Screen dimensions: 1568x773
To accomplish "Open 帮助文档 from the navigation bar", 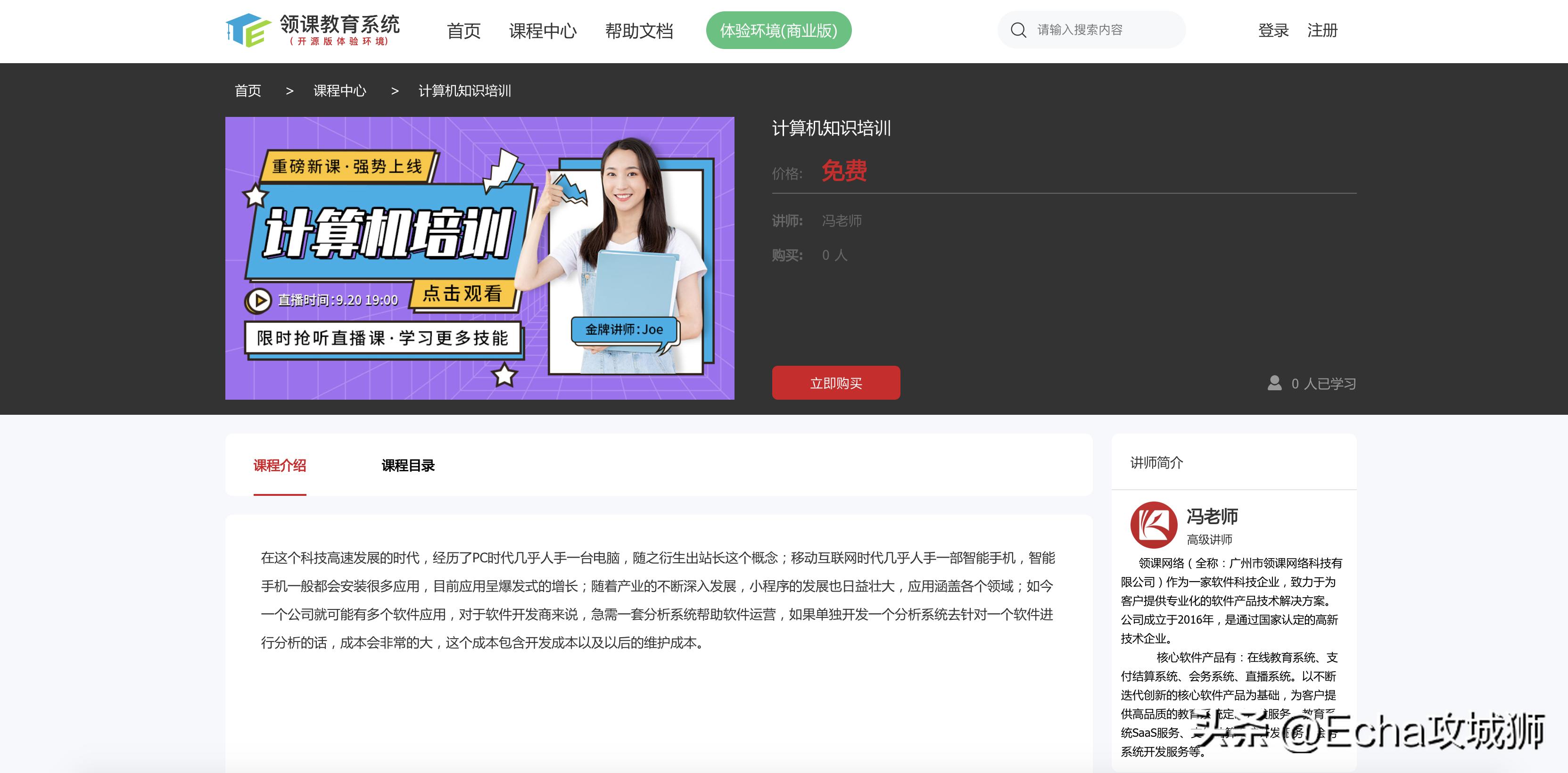I will [639, 32].
